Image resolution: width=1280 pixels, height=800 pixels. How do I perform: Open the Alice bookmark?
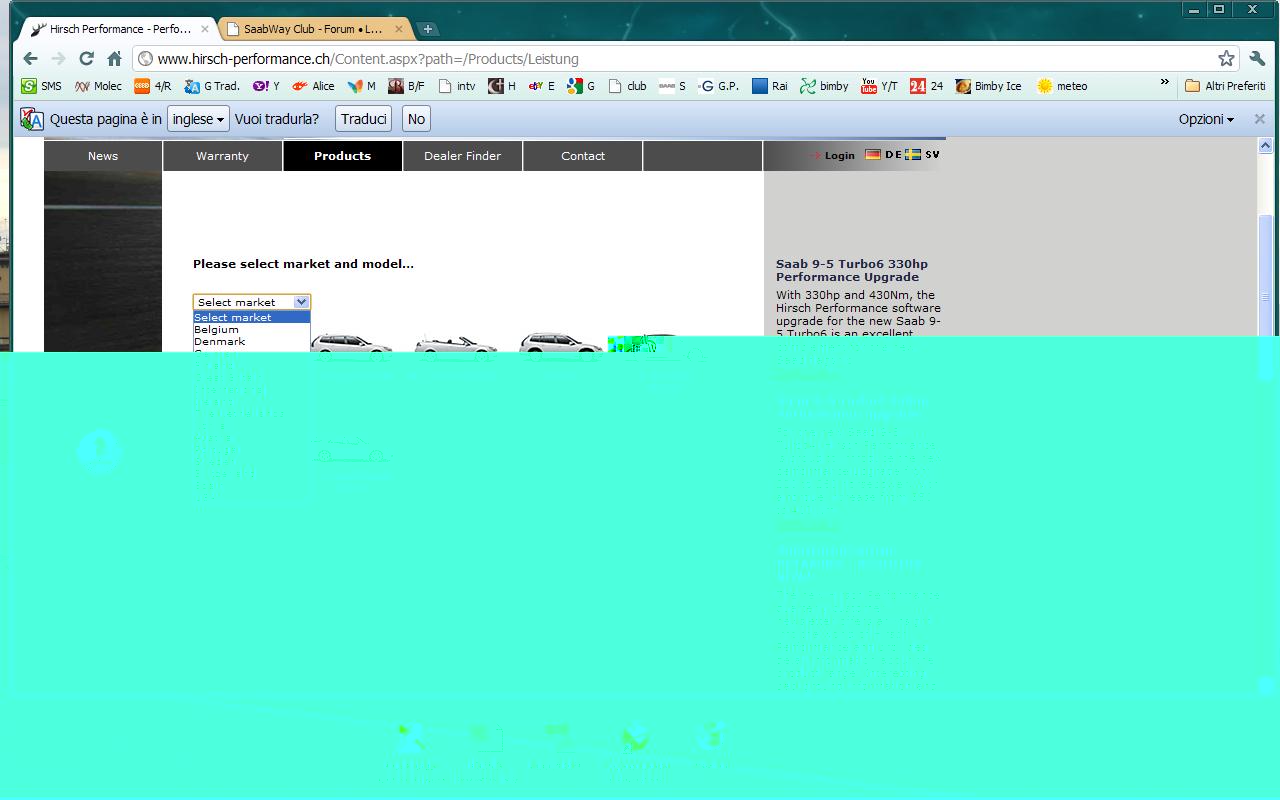pos(313,86)
